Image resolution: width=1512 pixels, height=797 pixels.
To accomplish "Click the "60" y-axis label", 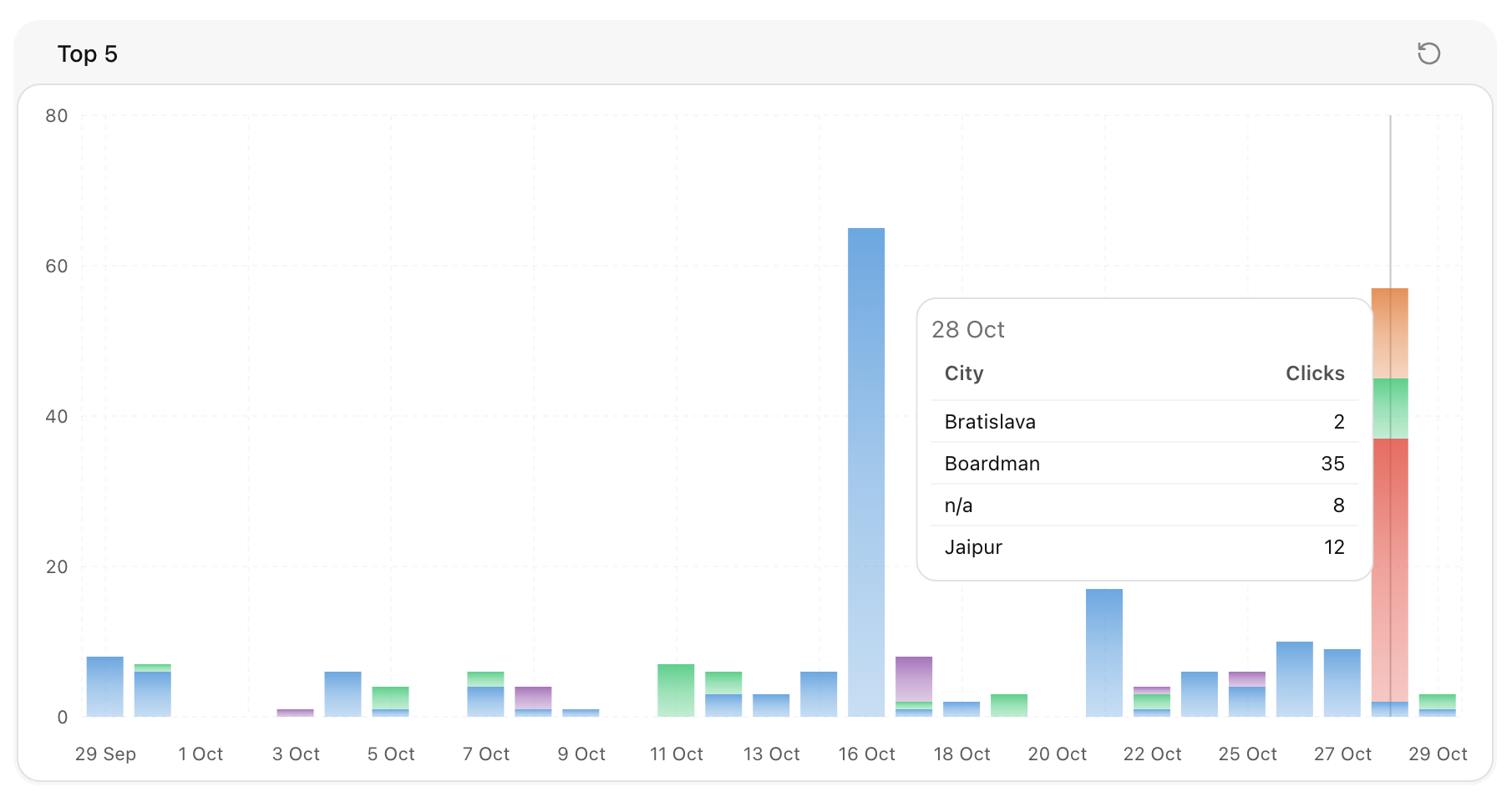I will click(x=57, y=267).
